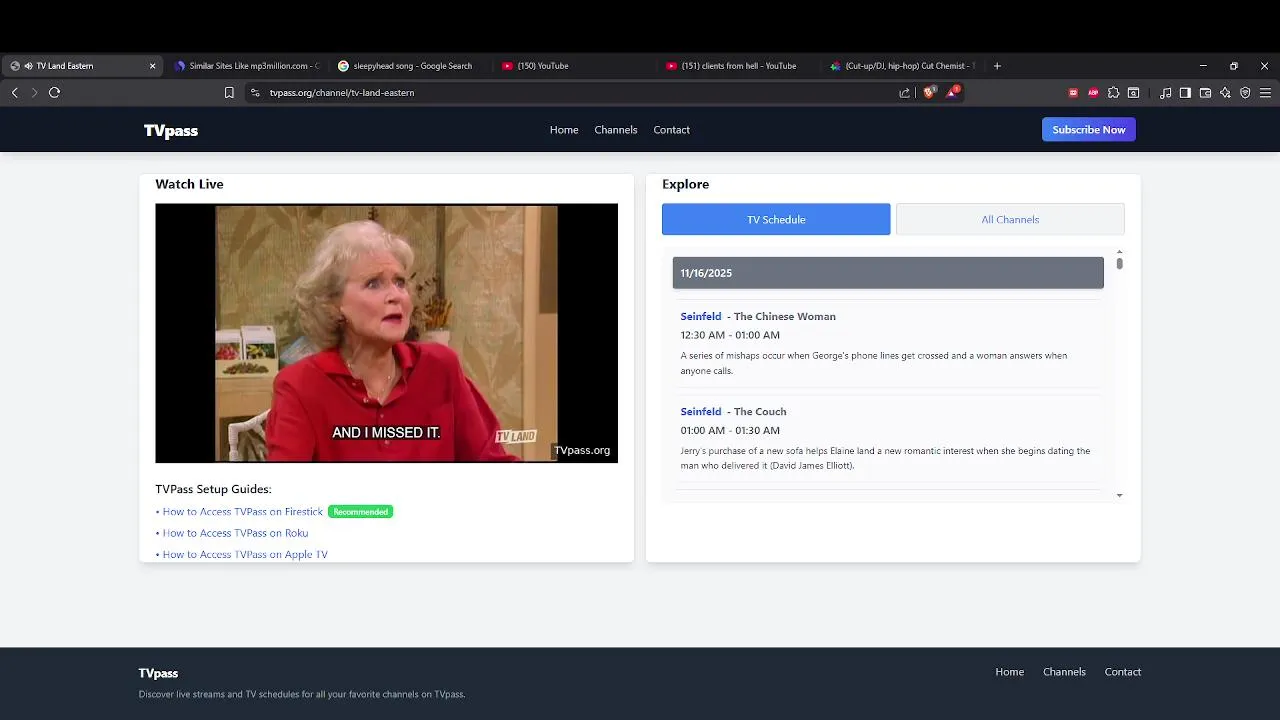1280x720 pixels.
Task: Open How to Access TVPass on Roku
Action: tap(235, 533)
